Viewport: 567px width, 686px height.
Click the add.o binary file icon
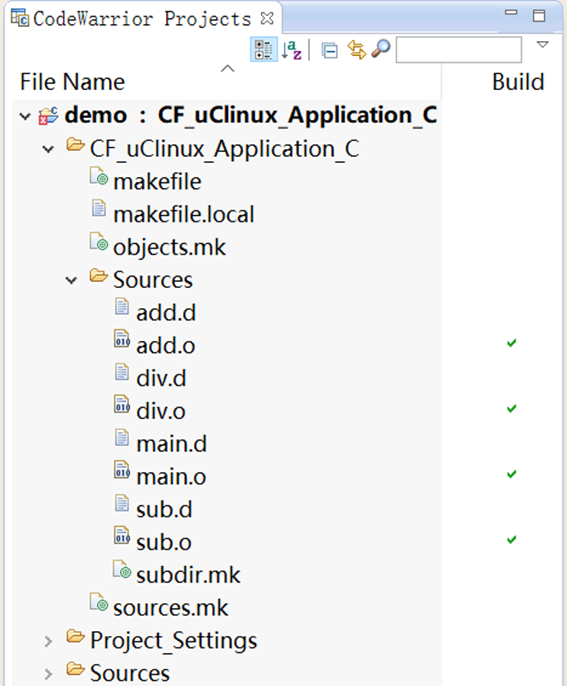coord(122,339)
